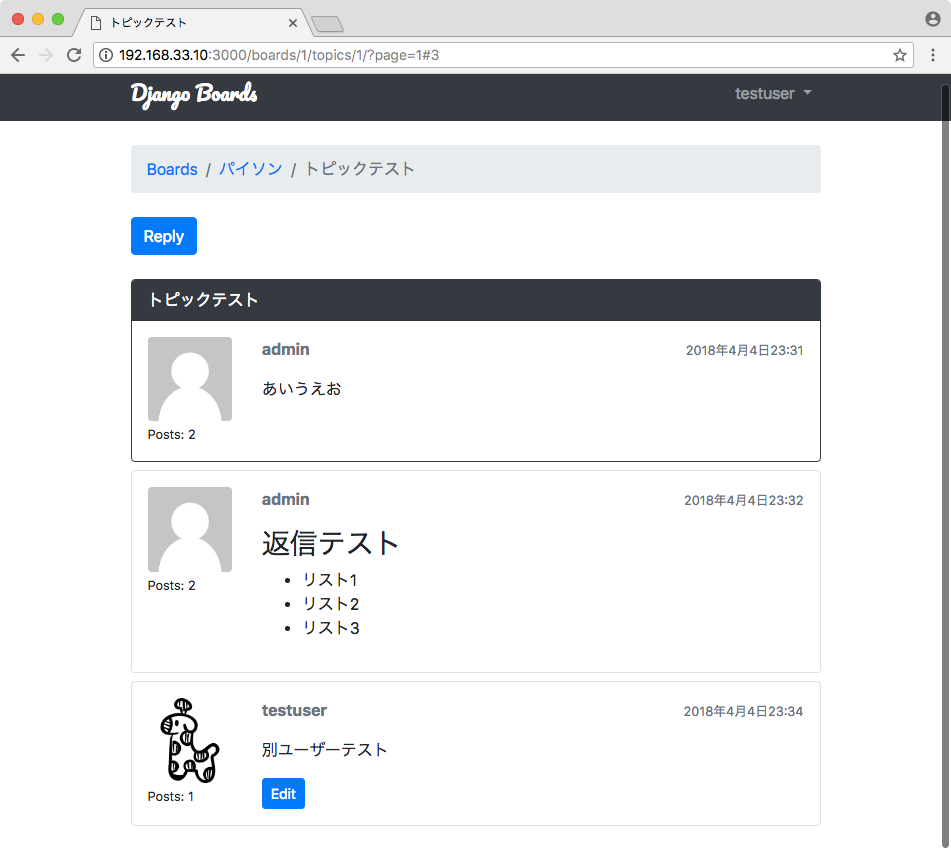Select the トピックテスト browser tab
Screen dimensions: 951x850
tap(191, 23)
